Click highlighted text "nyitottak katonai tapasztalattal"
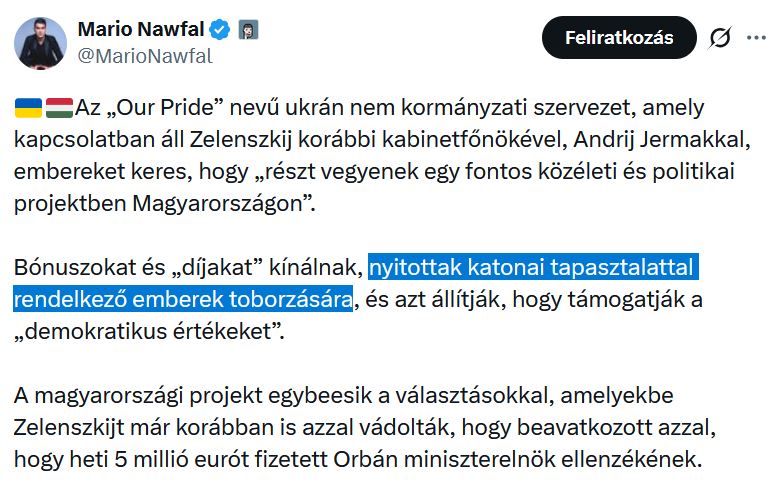 (x=531, y=268)
